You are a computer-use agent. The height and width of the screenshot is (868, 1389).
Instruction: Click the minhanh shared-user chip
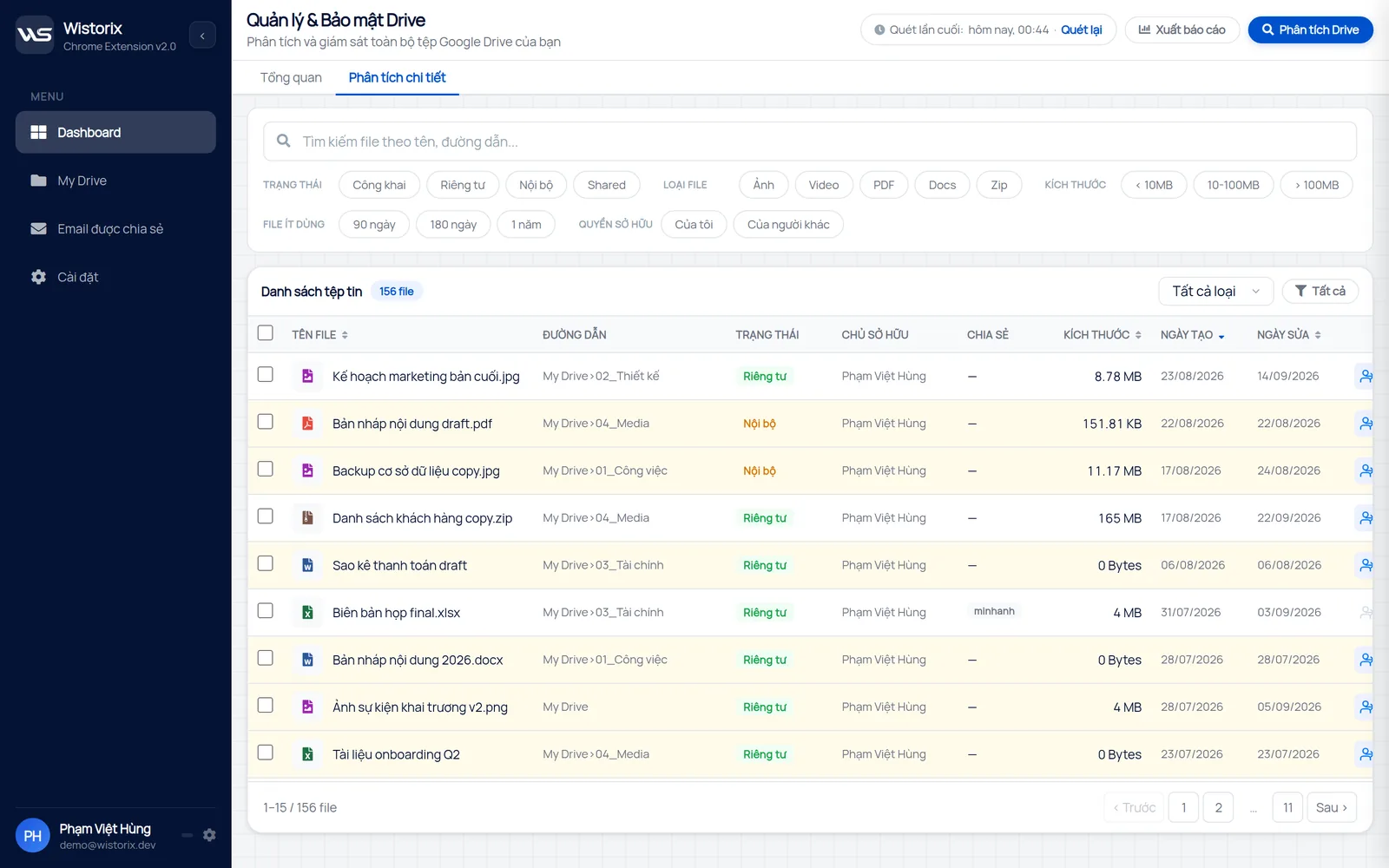[x=994, y=611]
